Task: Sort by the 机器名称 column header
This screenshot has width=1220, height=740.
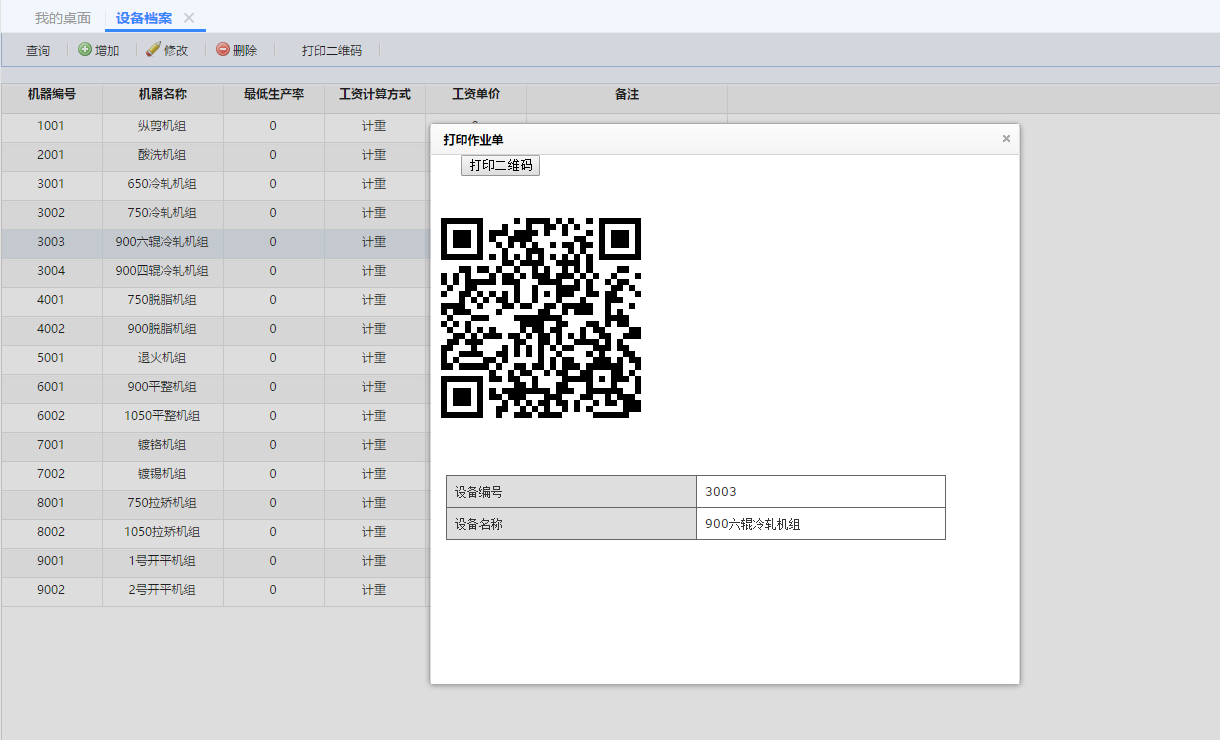Action: click(163, 94)
